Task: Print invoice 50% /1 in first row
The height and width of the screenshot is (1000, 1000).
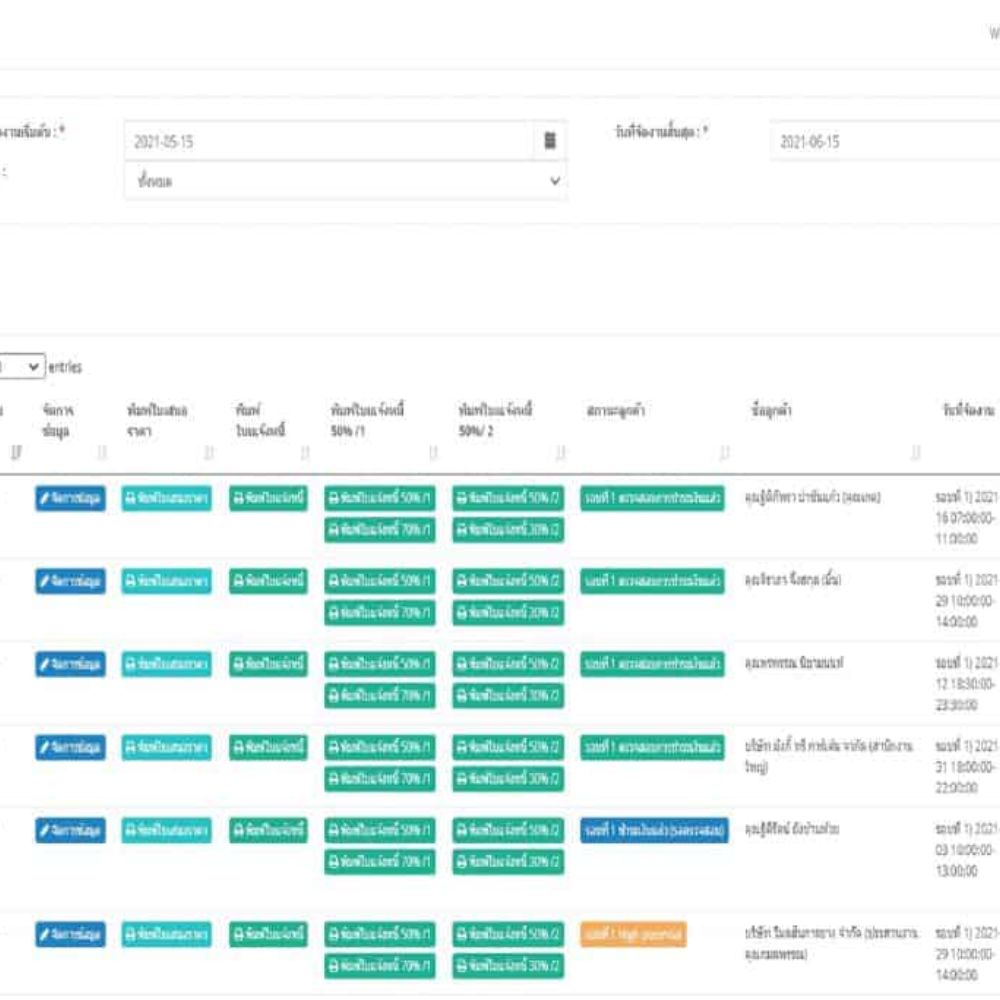Action: [380, 499]
